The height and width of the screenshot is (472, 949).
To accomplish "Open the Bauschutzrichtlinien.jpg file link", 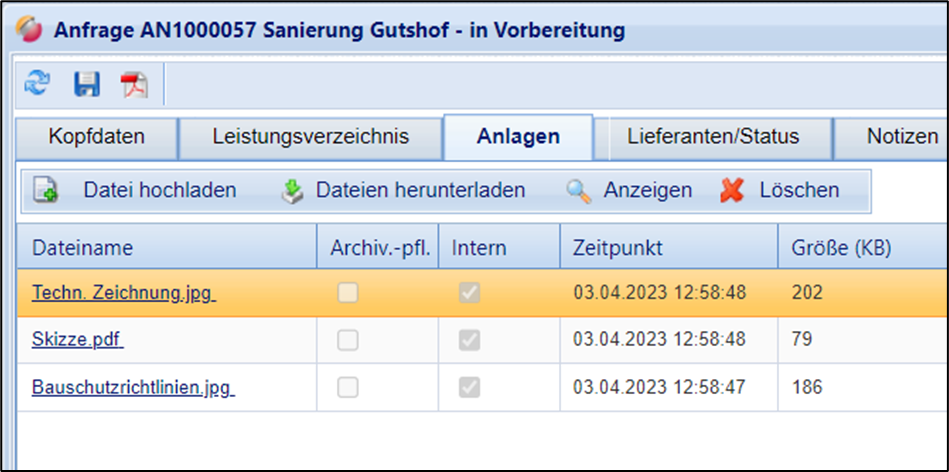I will point(132,387).
